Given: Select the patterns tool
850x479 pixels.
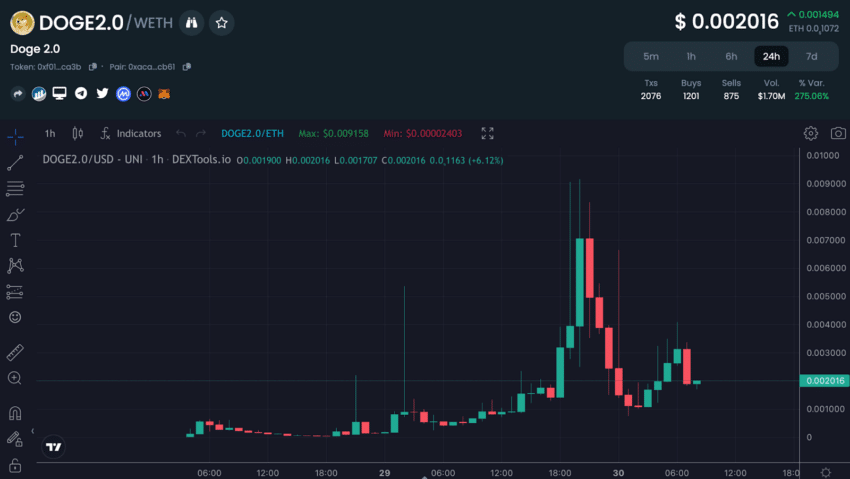Looking at the screenshot, I should click(15, 266).
